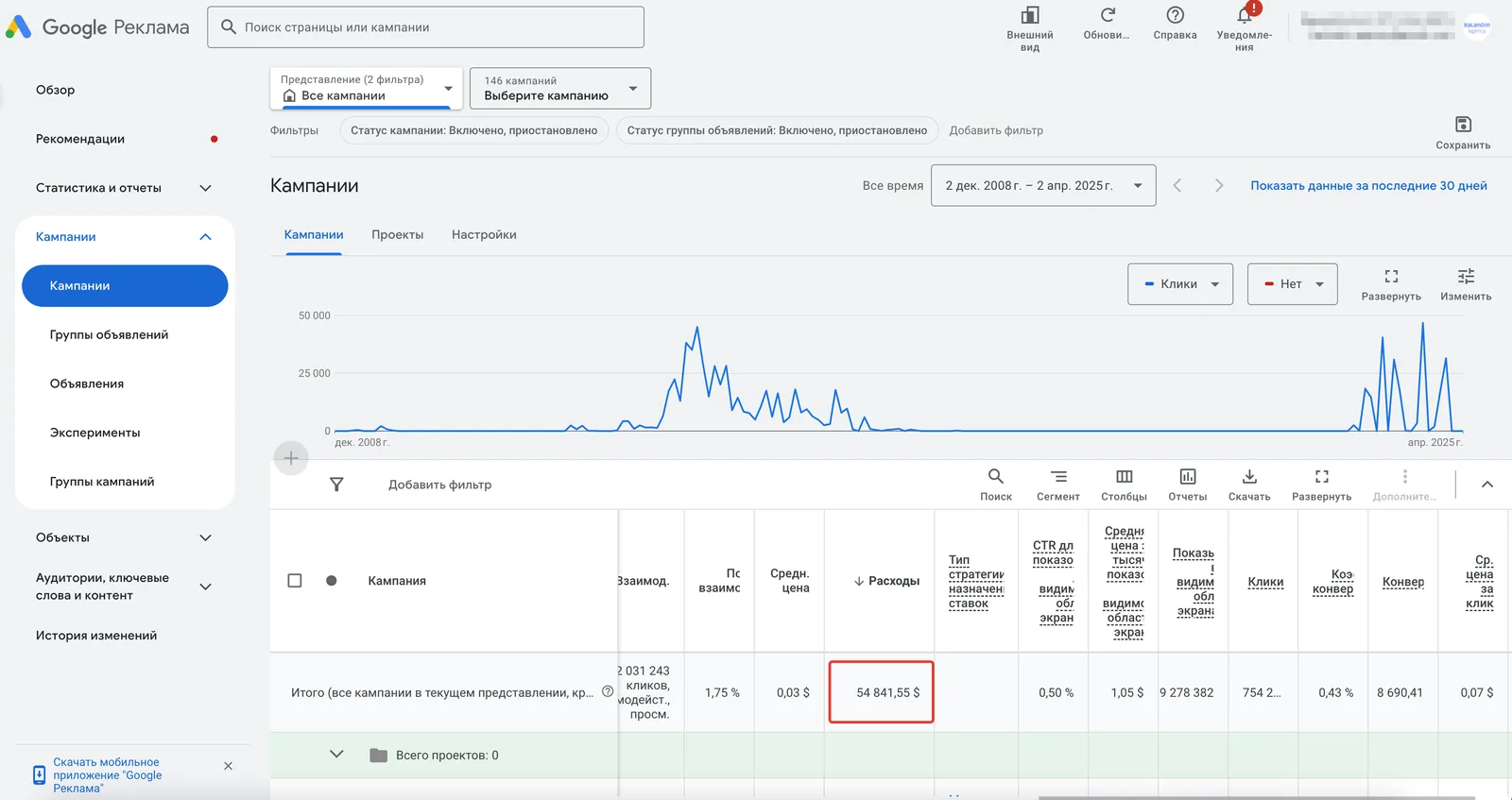The width and height of the screenshot is (1512, 800).
Task: Click the round plus create button
Action: [x=291, y=458]
